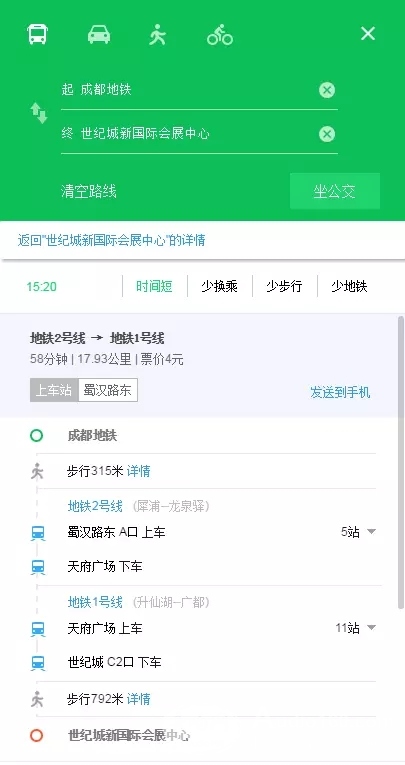405x765 pixels.
Task: Switch to driving mode car icon
Action: pyautogui.click(x=99, y=35)
